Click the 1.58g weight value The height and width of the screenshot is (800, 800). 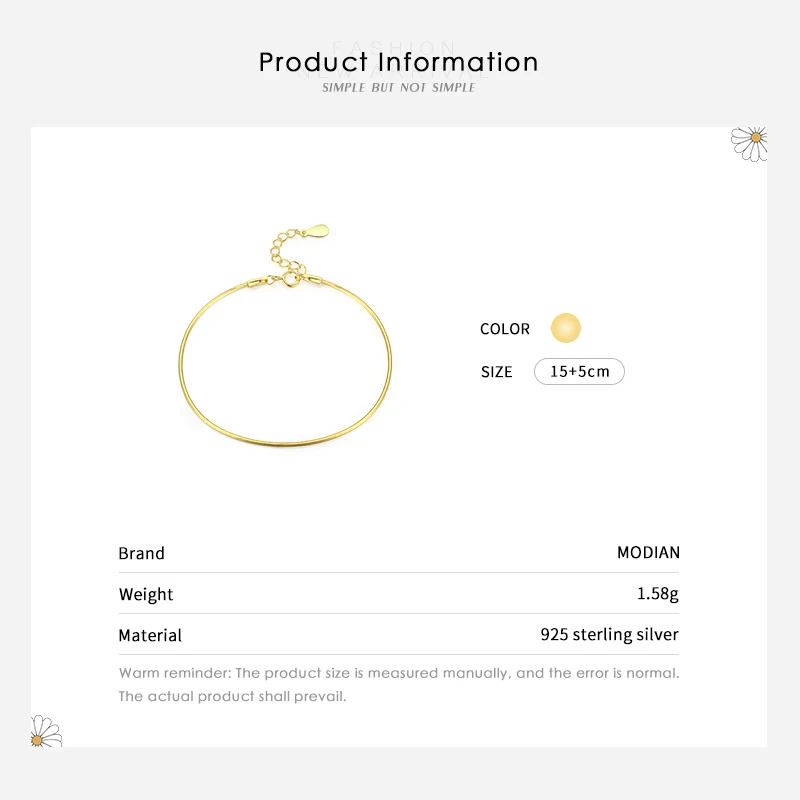click(x=657, y=594)
